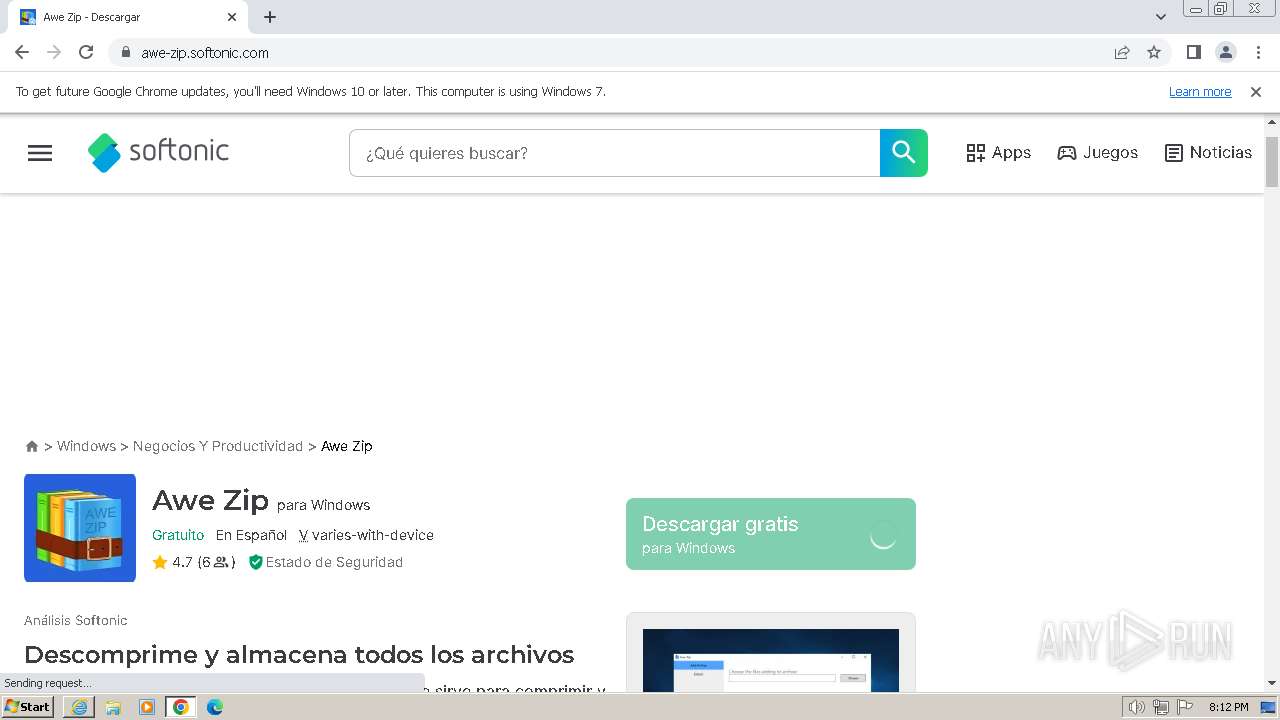Click the 8:12 PM clock
This screenshot has width=1280, height=720.
[x=1228, y=707]
